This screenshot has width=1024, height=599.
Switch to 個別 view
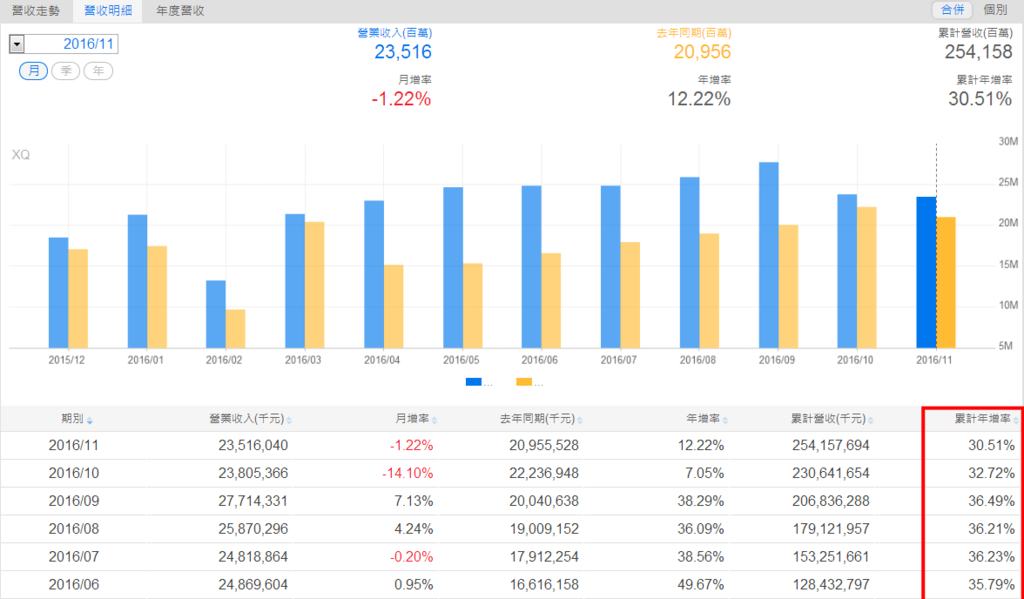pyautogui.click(x=995, y=10)
